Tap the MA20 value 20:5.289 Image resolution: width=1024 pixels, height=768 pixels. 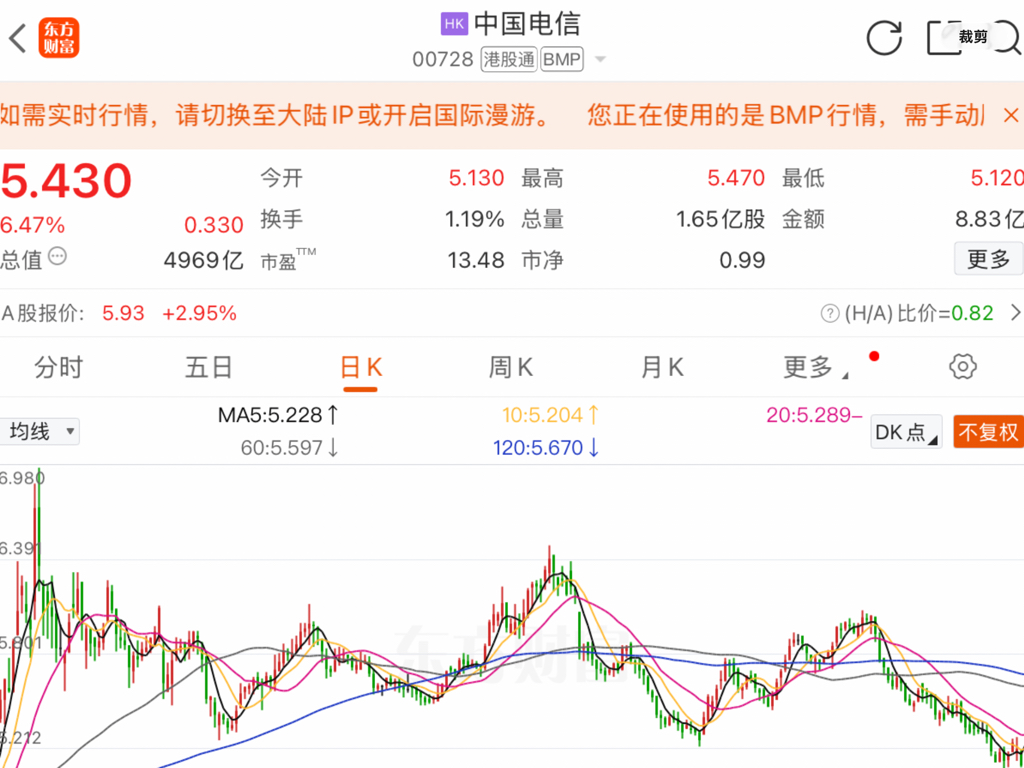[814, 415]
